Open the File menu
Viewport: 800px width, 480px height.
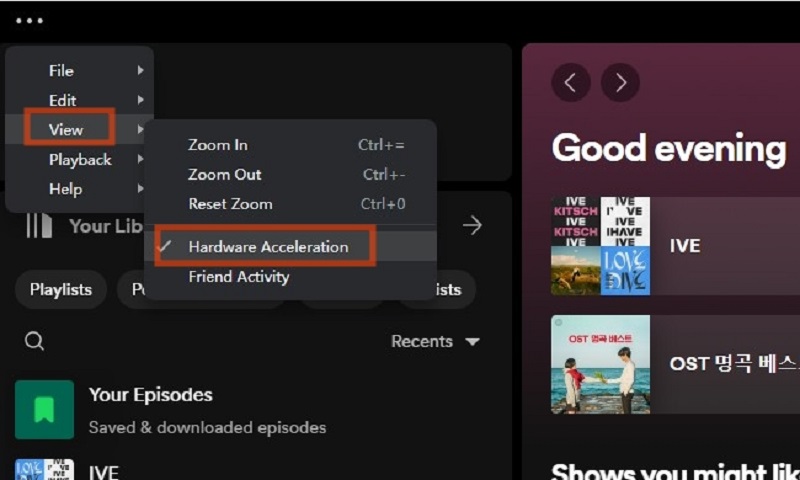coord(61,71)
